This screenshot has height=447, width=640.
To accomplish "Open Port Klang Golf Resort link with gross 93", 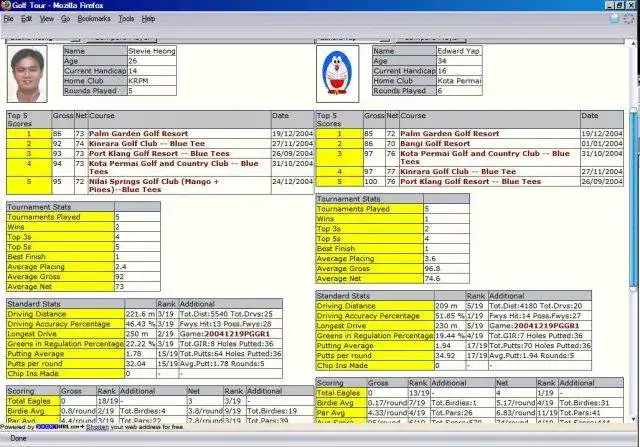I will coord(159,153).
